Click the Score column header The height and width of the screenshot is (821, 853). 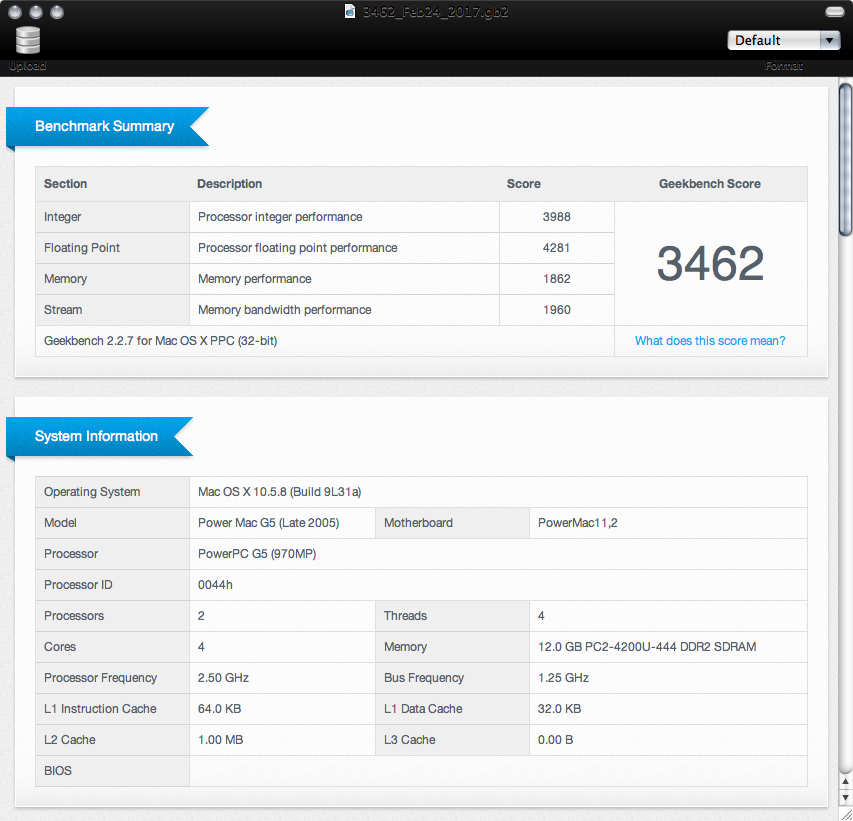click(524, 184)
